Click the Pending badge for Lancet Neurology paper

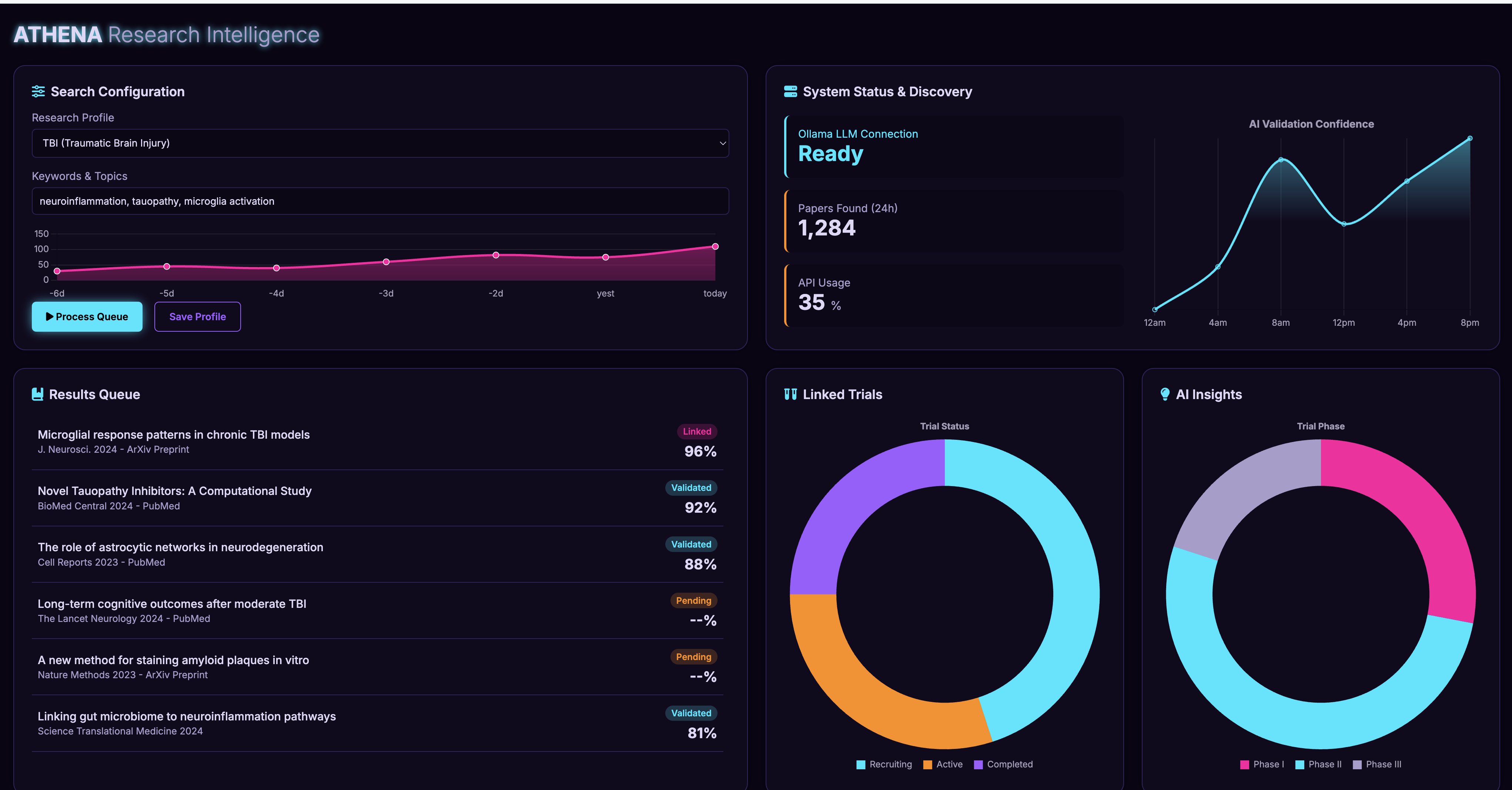point(693,600)
